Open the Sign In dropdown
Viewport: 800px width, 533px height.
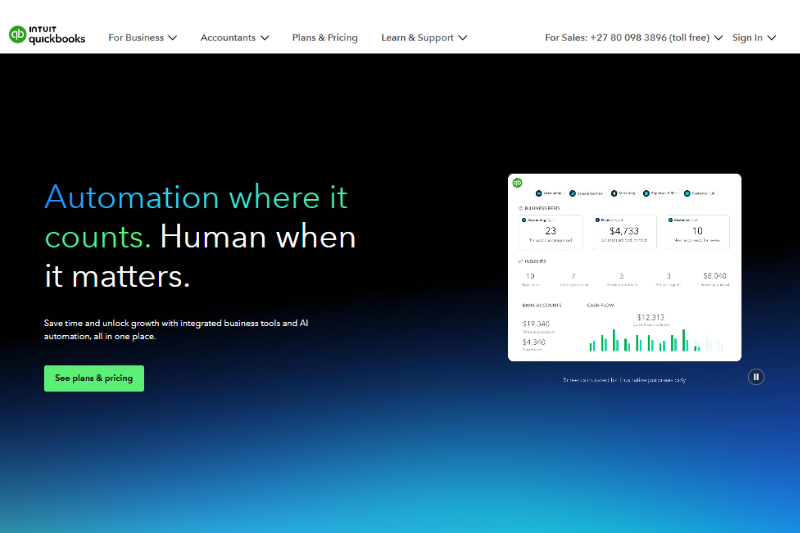754,38
